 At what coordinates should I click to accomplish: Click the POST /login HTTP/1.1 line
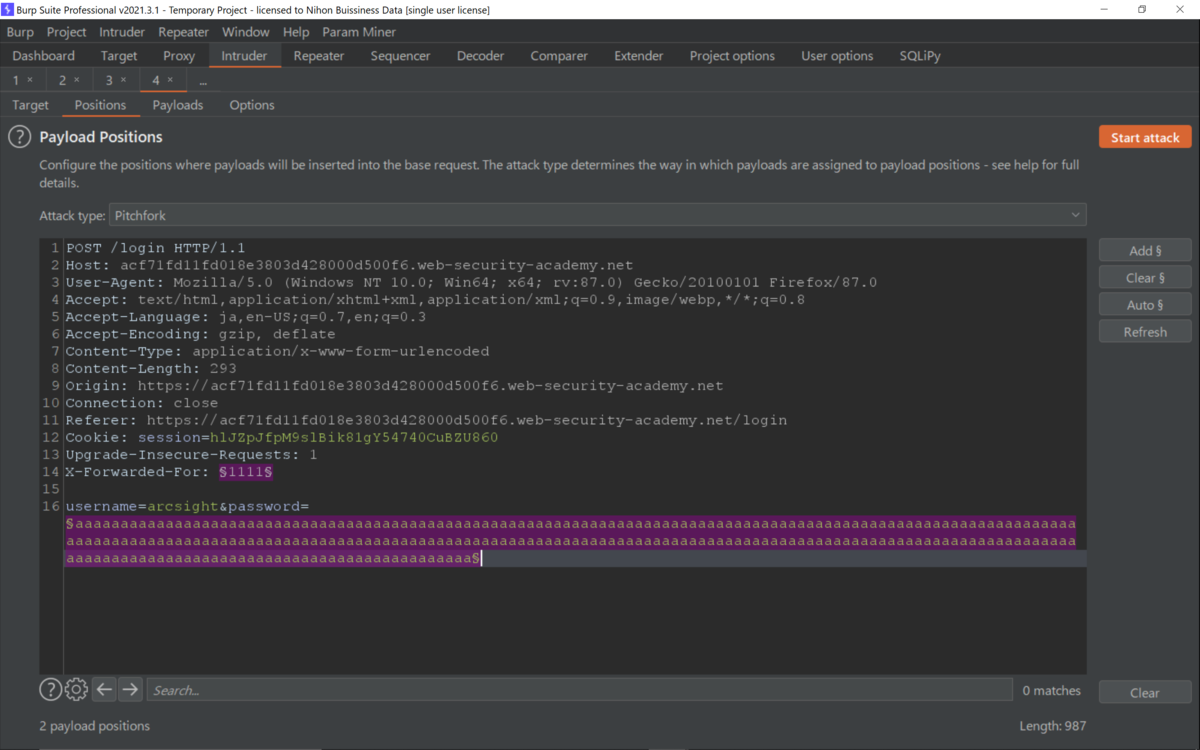[x=155, y=247]
